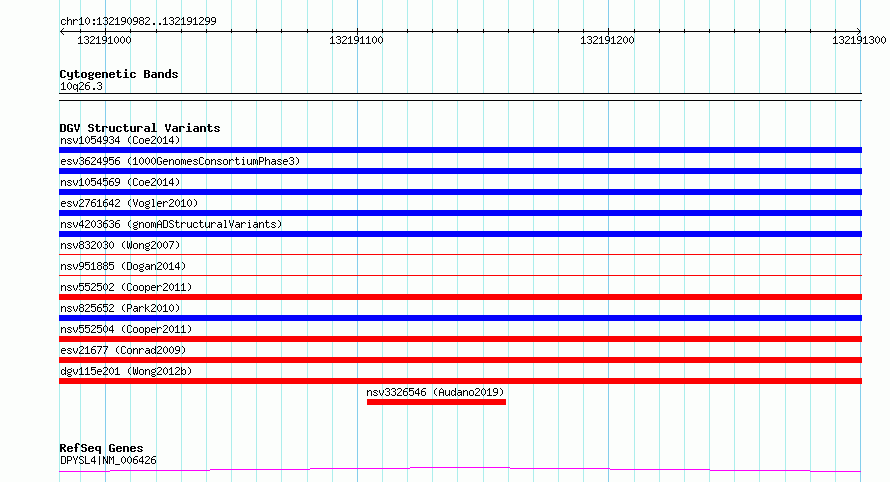Screen dimensions: 890x482
Task: Click nsv832030 (Wong2007) variant label
Action: pos(120,245)
